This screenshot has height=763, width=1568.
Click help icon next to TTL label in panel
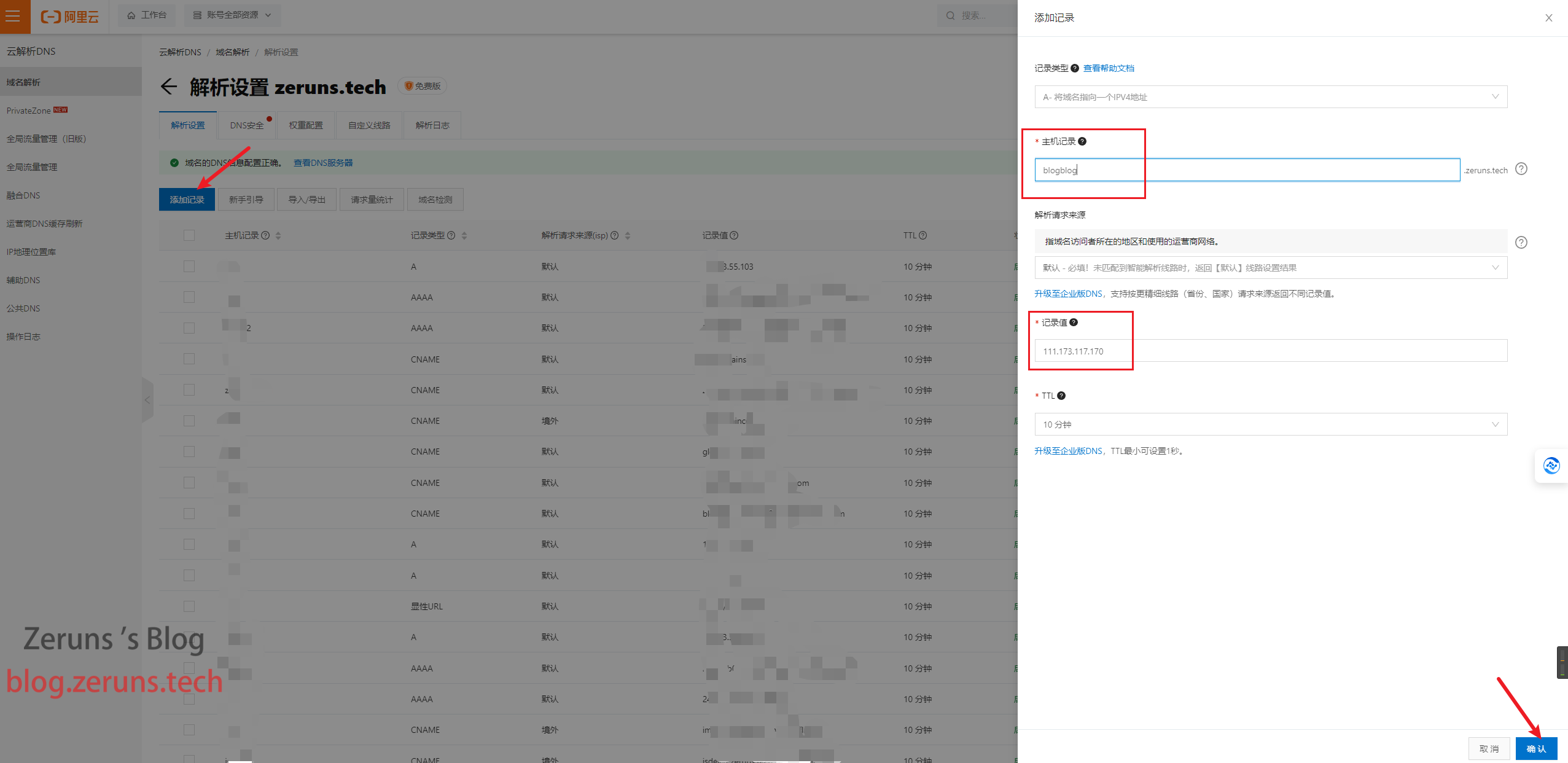pyautogui.click(x=1061, y=396)
